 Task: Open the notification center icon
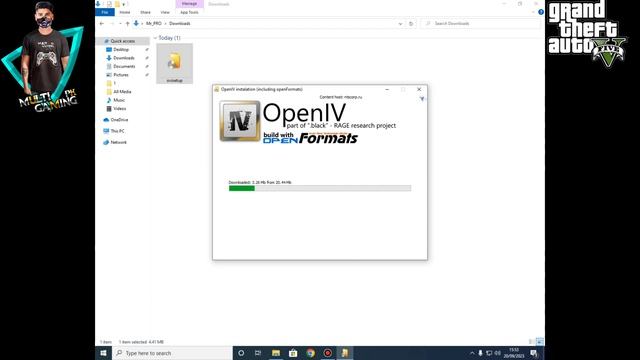point(533,353)
